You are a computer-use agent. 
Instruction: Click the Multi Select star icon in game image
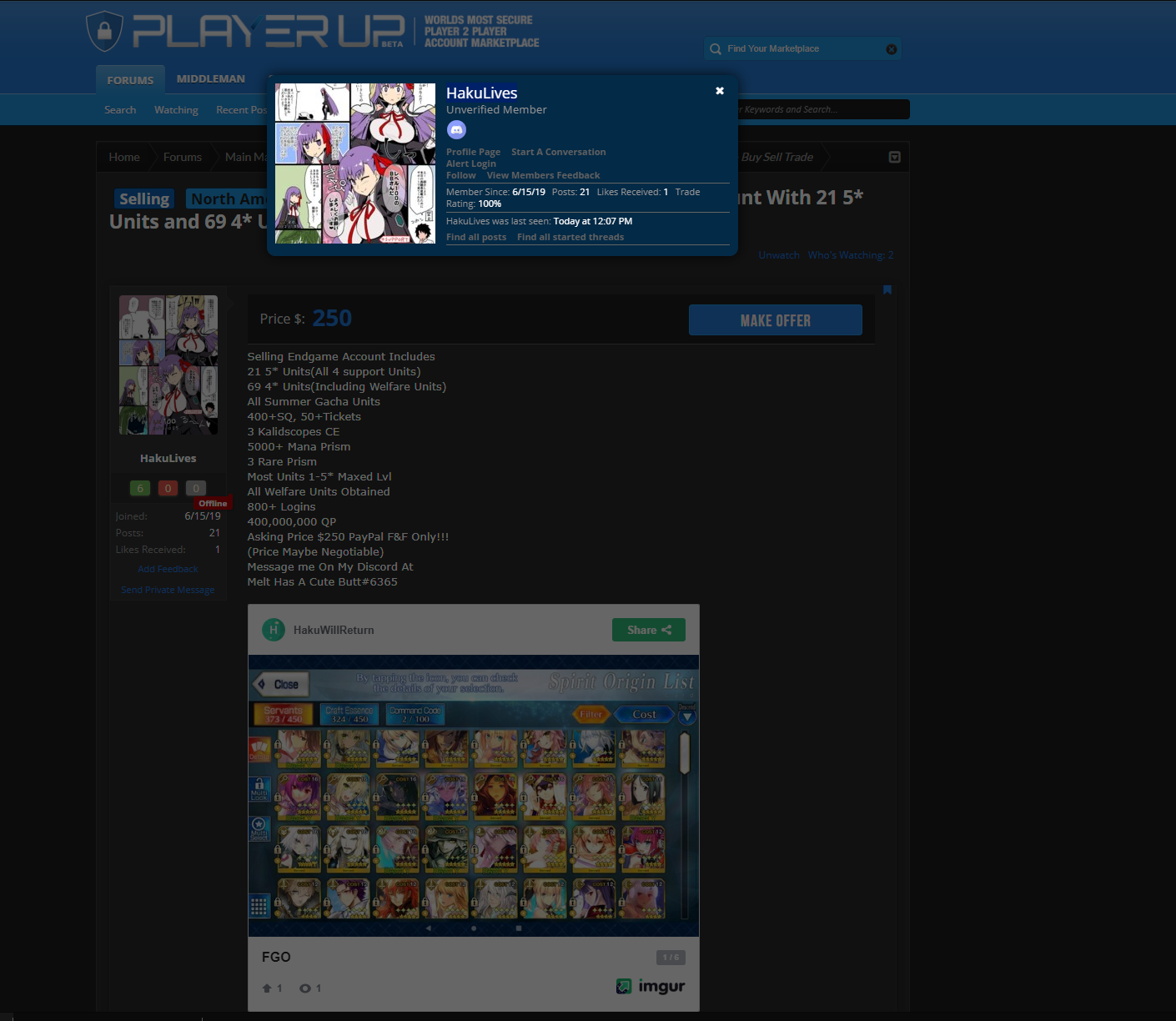pyautogui.click(x=259, y=828)
